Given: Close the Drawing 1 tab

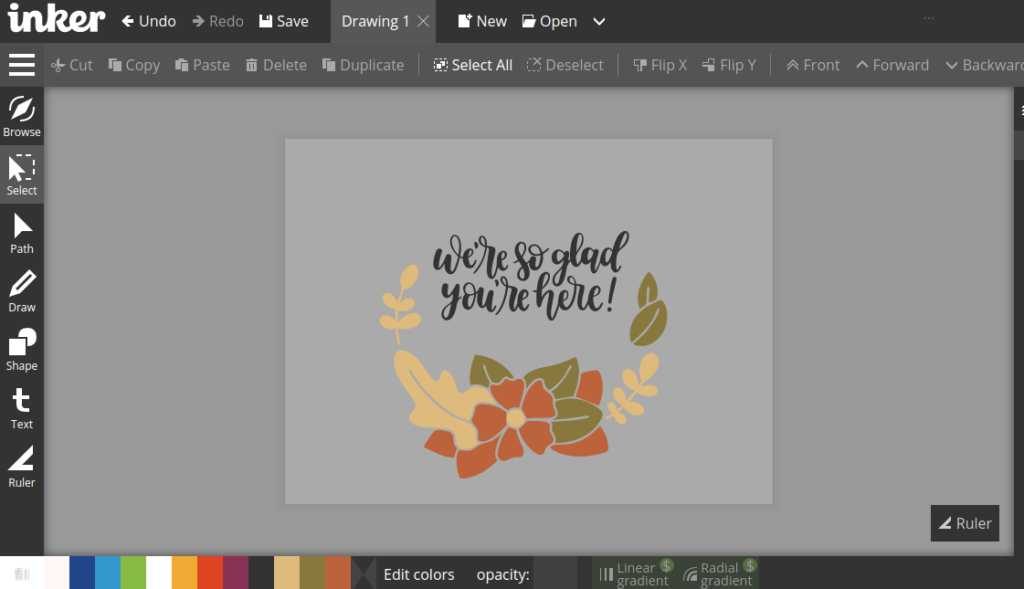Looking at the screenshot, I should coord(424,20).
